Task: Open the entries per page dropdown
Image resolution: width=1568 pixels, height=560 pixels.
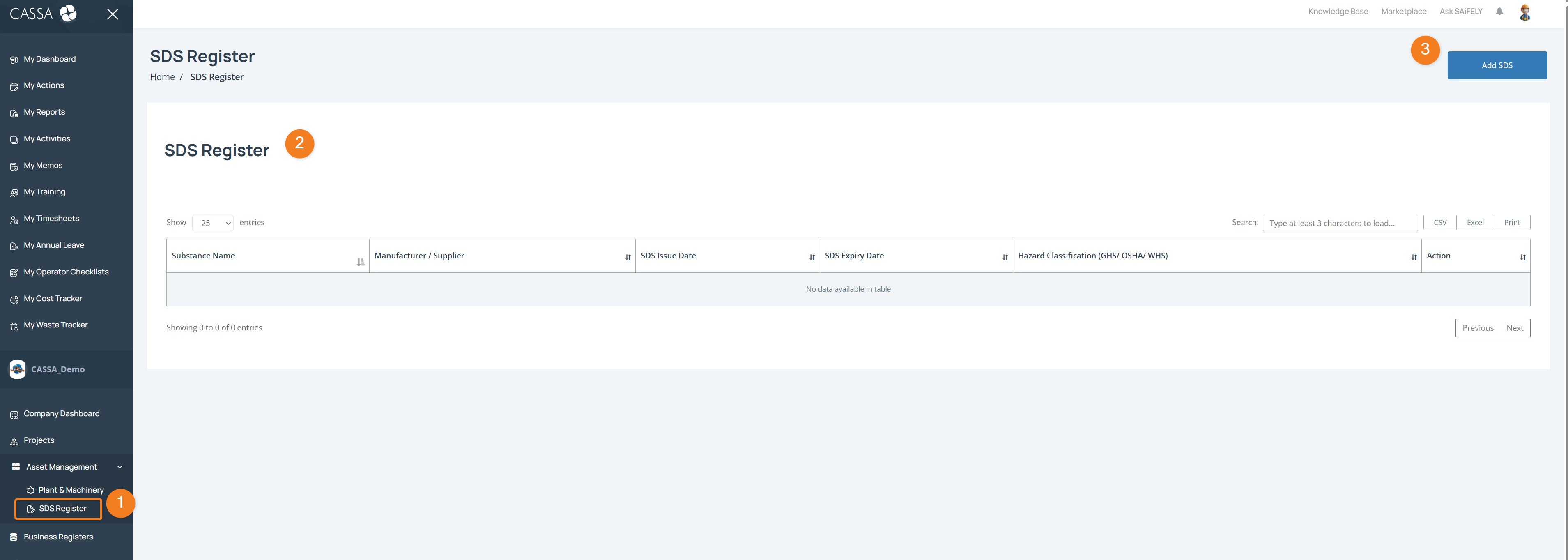Action: [x=213, y=224]
